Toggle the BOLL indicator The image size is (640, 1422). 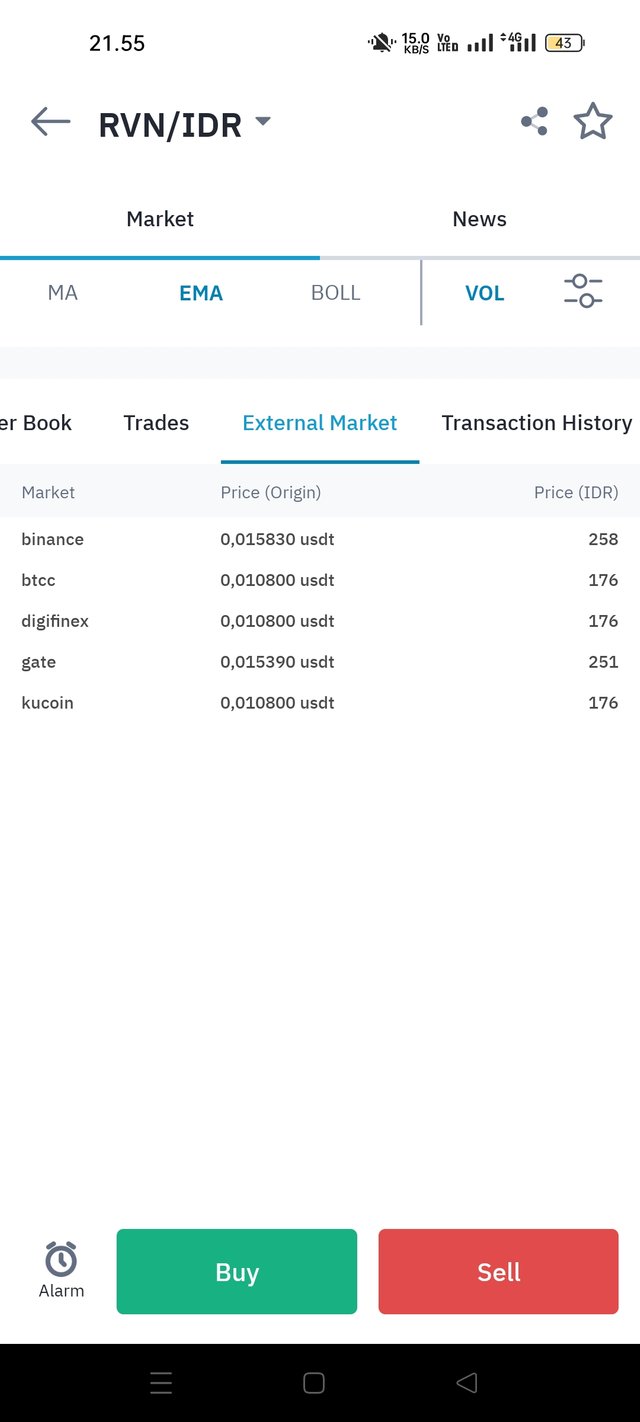pos(336,293)
